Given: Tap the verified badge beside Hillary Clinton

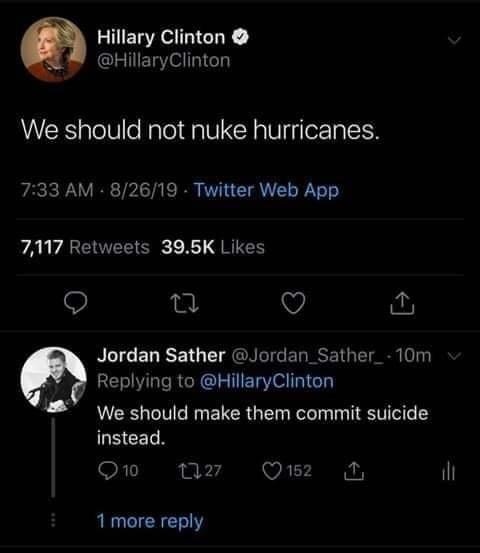Looking at the screenshot, I should 240,37.
